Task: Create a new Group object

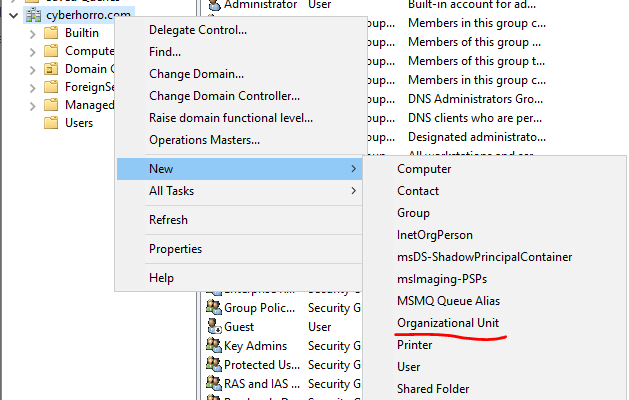Action: coord(413,213)
